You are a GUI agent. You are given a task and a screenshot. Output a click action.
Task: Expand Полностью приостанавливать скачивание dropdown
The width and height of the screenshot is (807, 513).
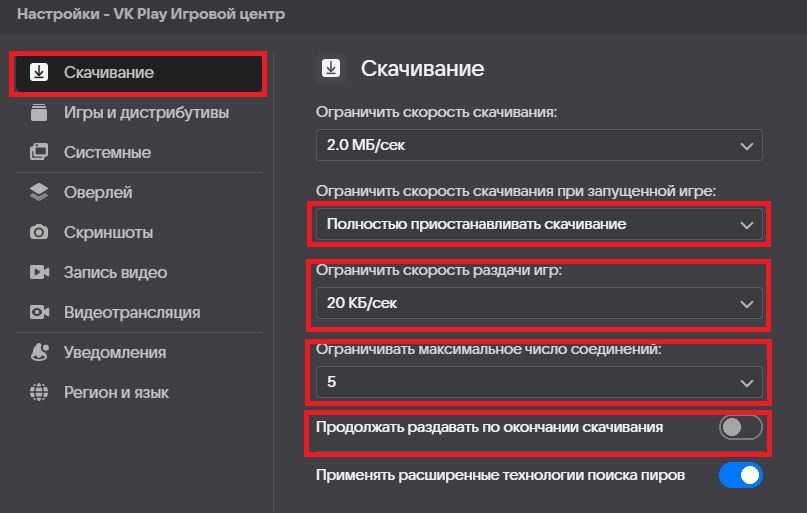pos(539,224)
